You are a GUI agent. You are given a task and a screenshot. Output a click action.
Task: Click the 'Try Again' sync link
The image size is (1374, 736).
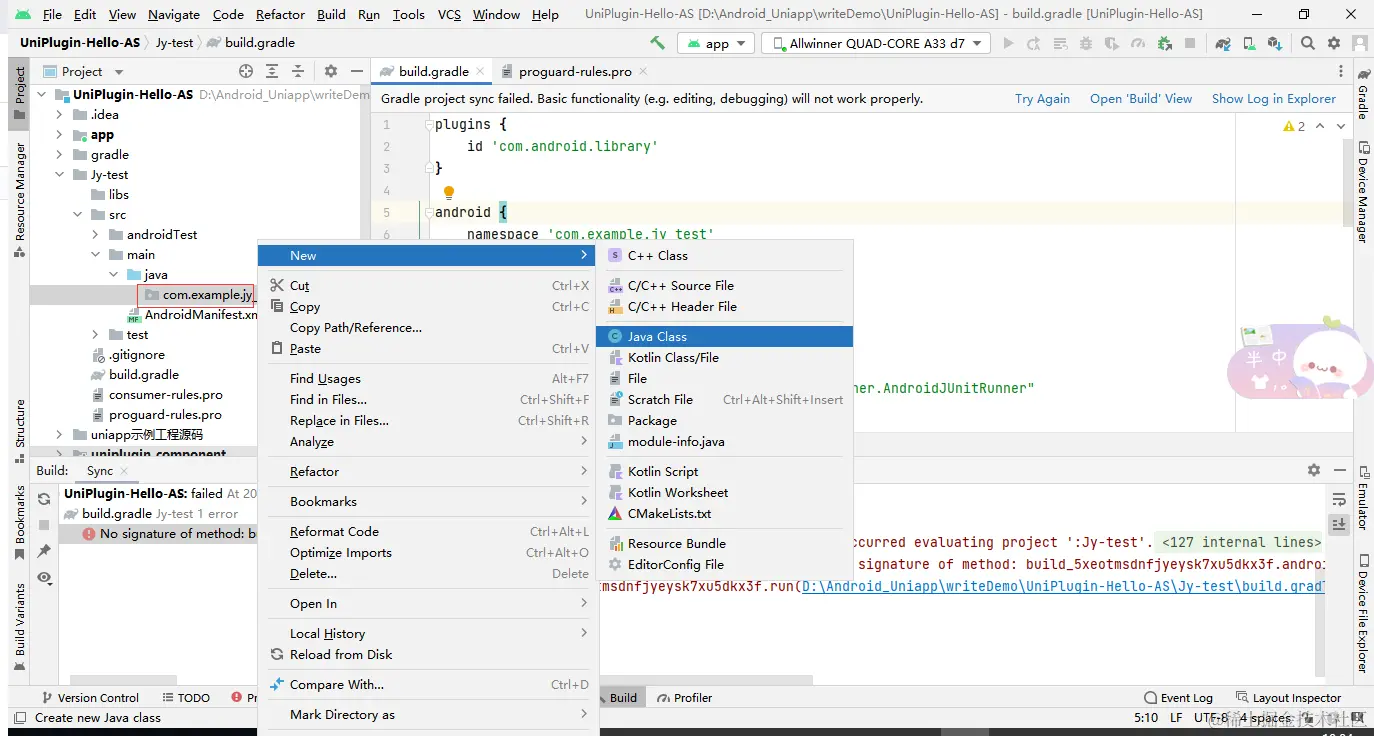click(x=1042, y=99)
